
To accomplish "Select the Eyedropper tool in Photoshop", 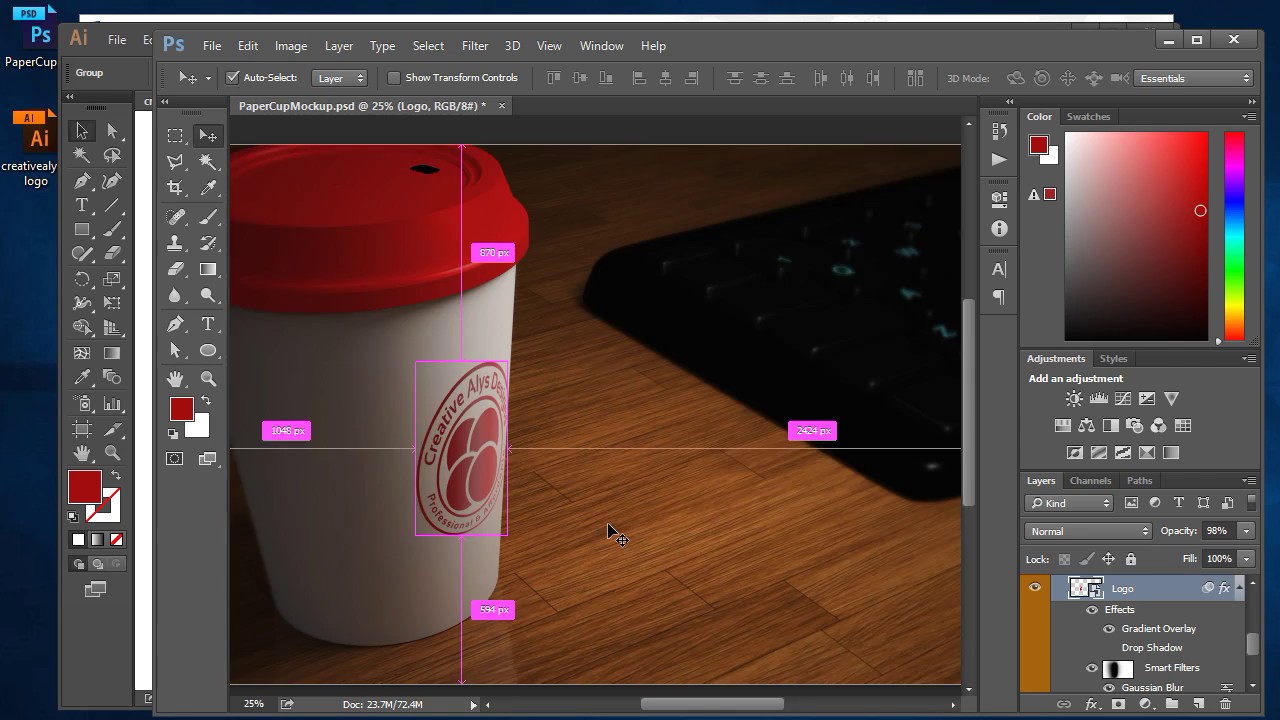I will [x=208, y=188].
